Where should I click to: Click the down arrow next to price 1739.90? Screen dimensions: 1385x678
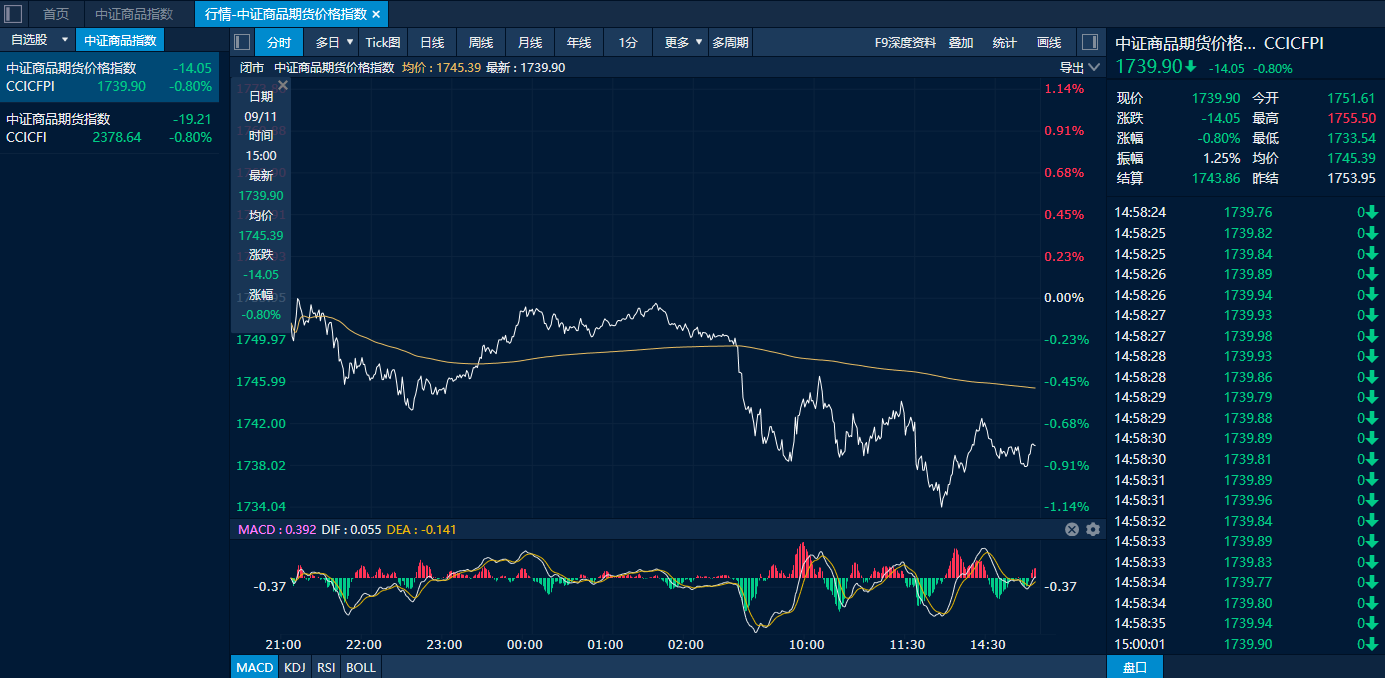click(1191, 66)
